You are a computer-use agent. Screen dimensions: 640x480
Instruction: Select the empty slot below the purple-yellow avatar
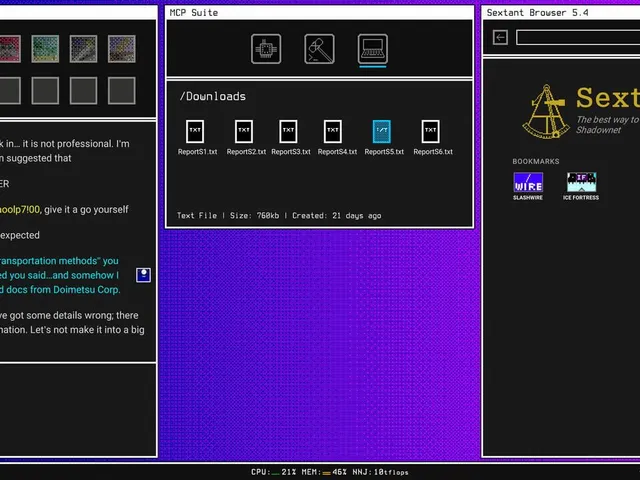[122, 91]
